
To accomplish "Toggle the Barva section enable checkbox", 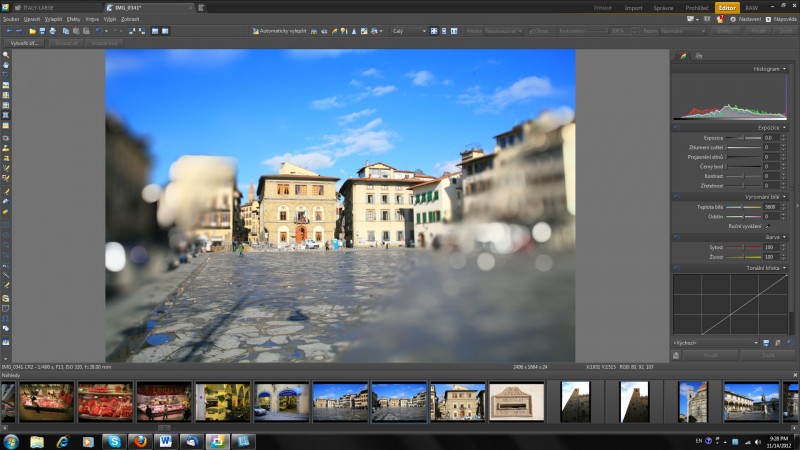I will click(x=677, y=237).
